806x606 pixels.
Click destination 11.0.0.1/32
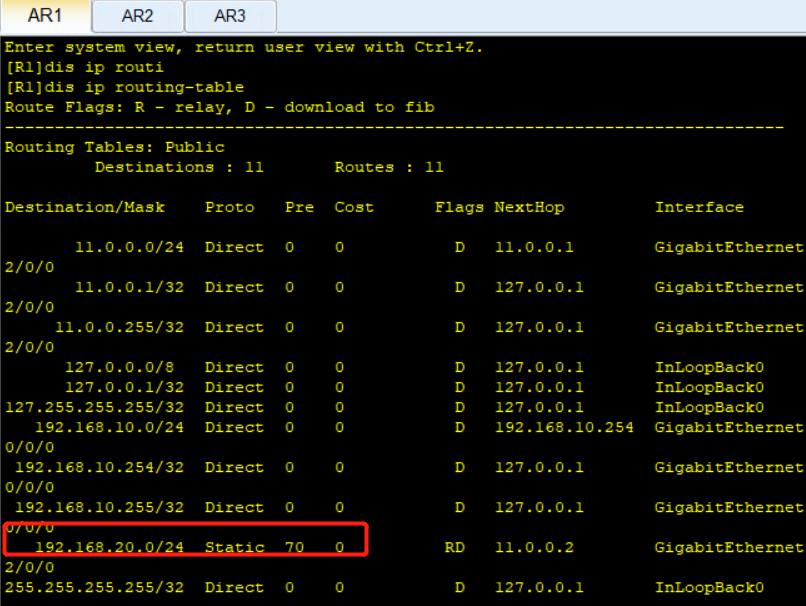tap(130, 288)
